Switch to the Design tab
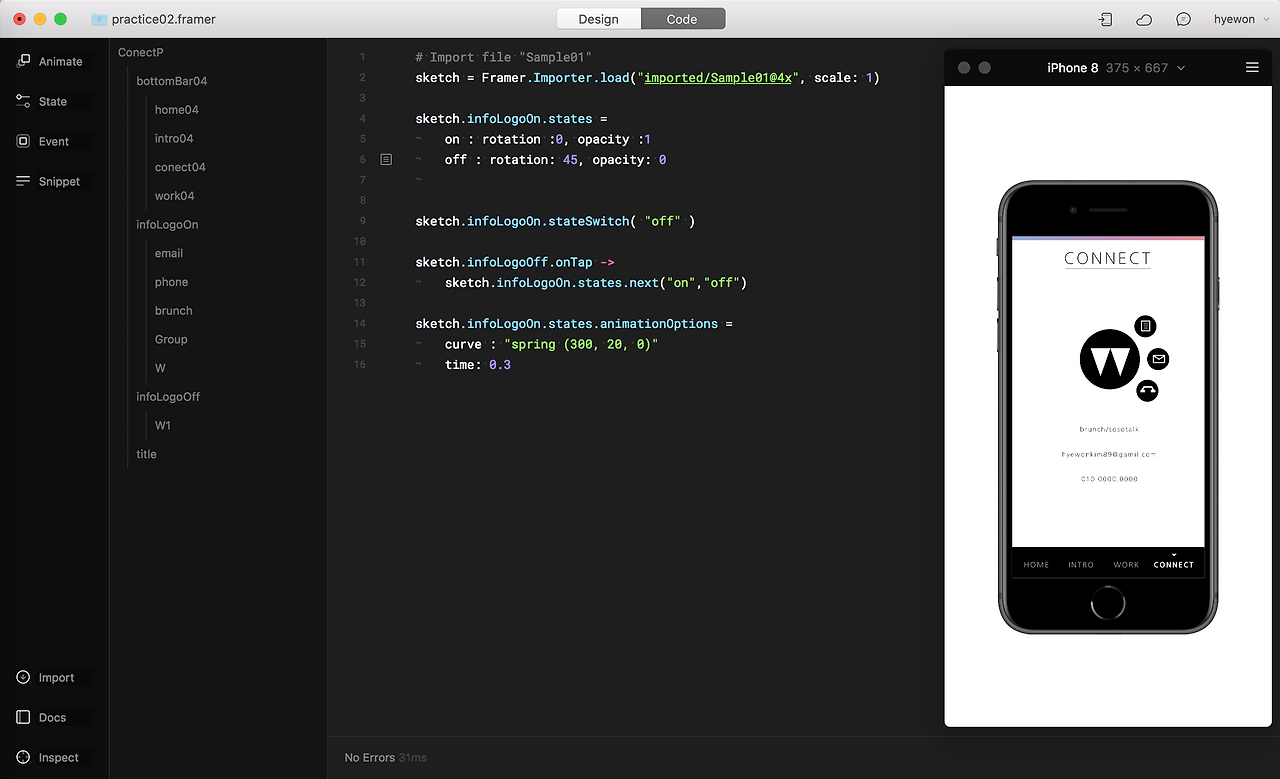The height and width of the screenshot is (779, 1280). pyautogui.click(x=598, y=19)
